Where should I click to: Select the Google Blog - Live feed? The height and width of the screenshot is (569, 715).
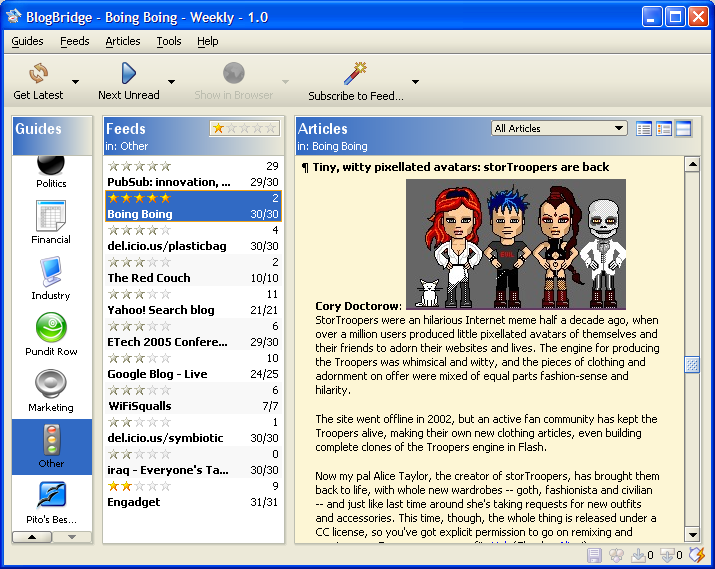coord(193,367)
